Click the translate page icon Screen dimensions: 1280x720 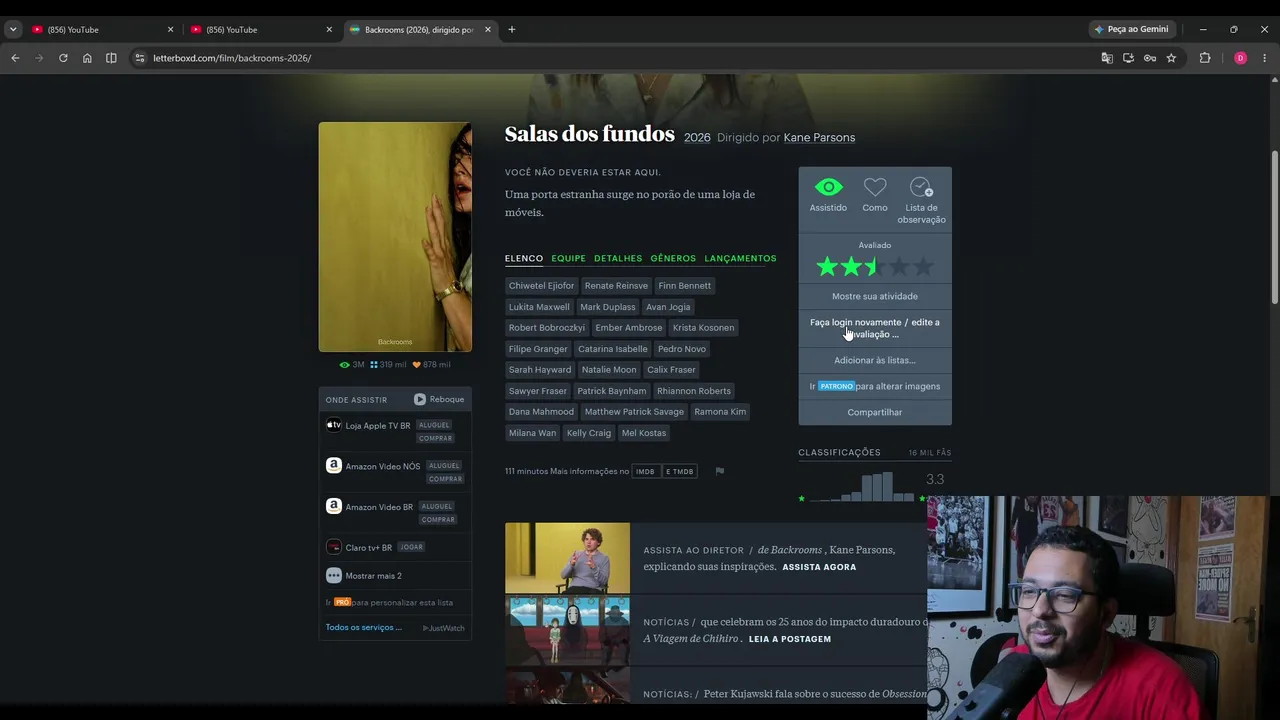1107,58
